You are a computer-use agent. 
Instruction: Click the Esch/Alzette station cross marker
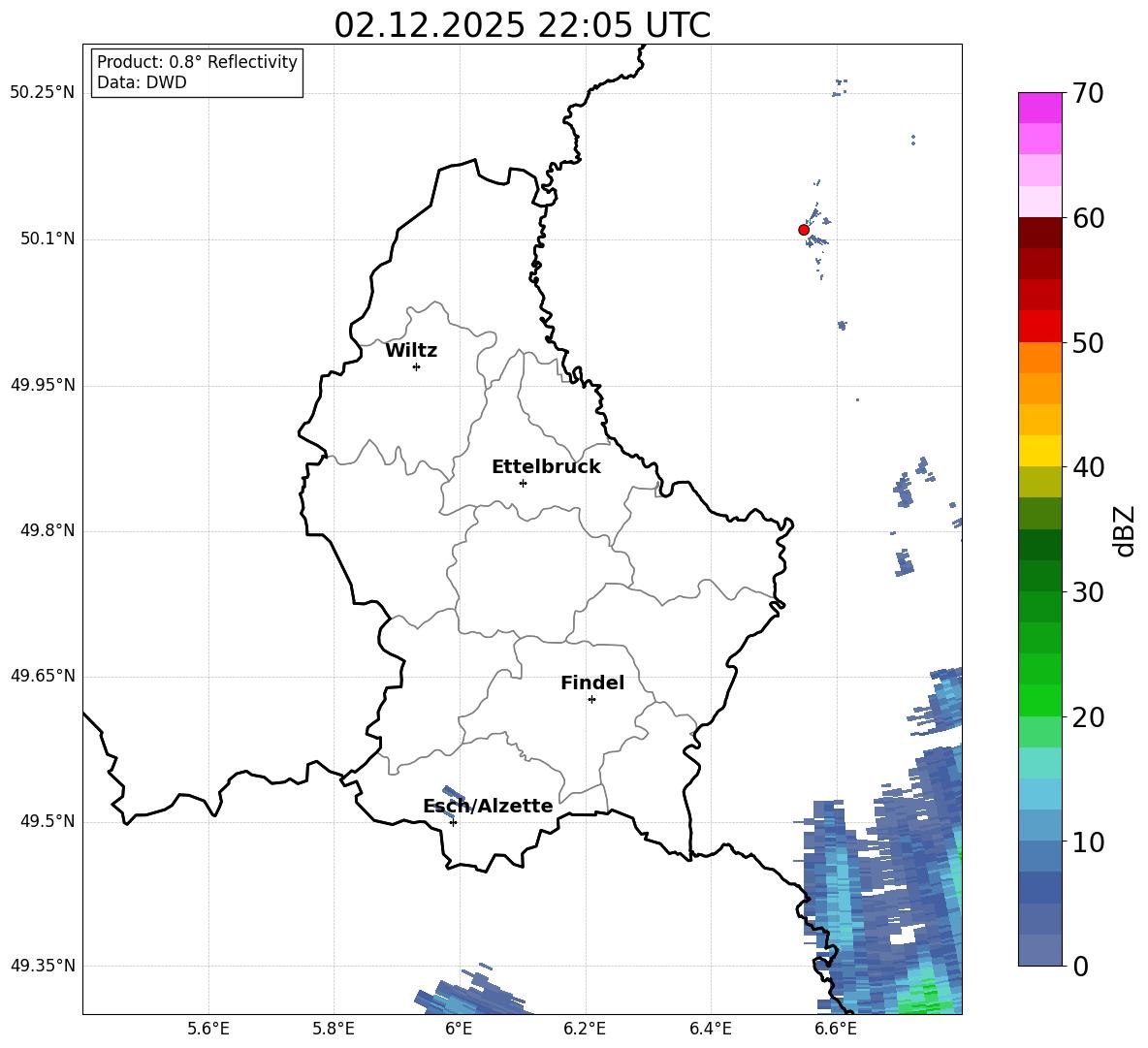[x=453, y=822]
